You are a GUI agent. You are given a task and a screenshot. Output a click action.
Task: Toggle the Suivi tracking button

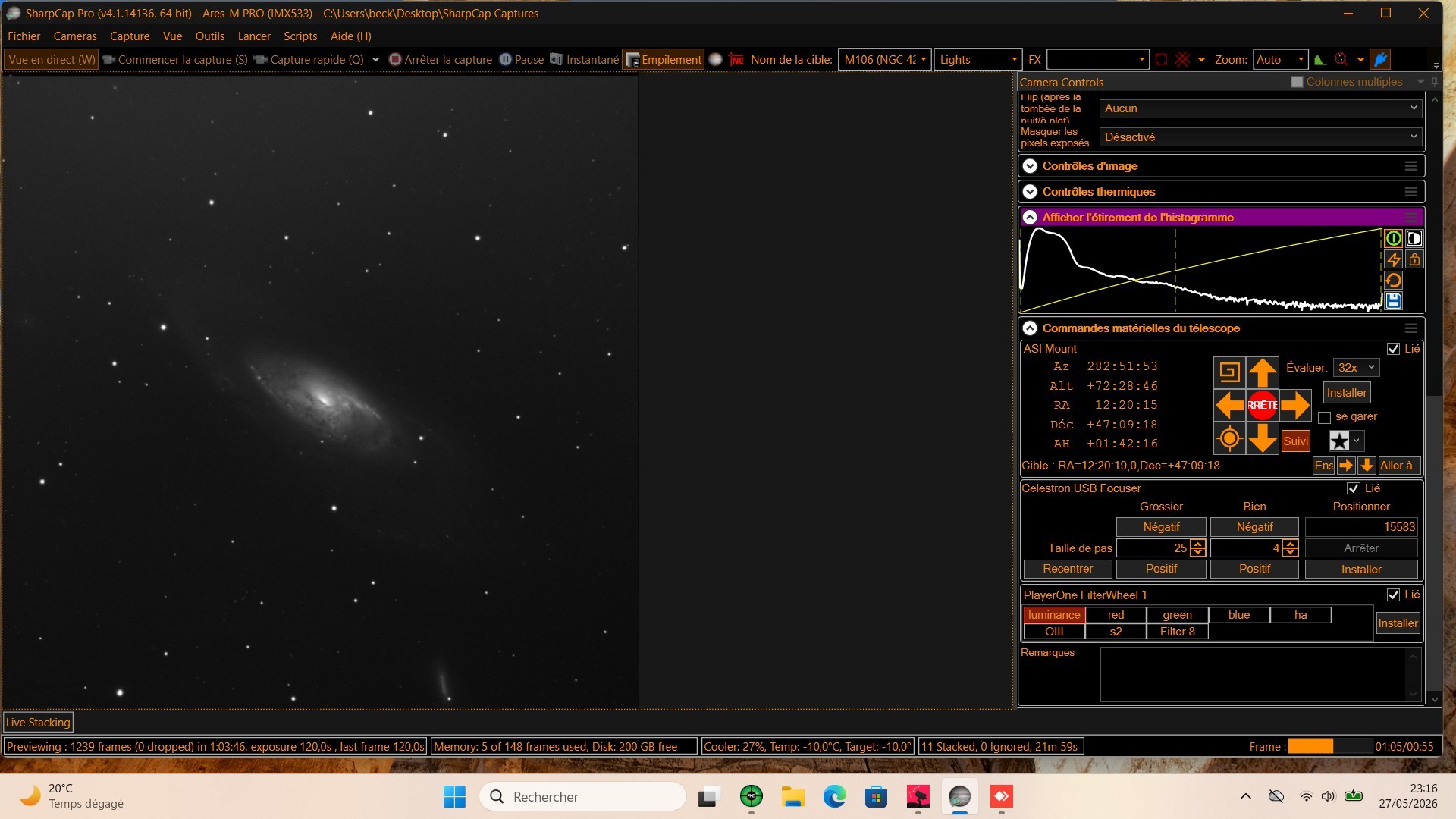1296,441
